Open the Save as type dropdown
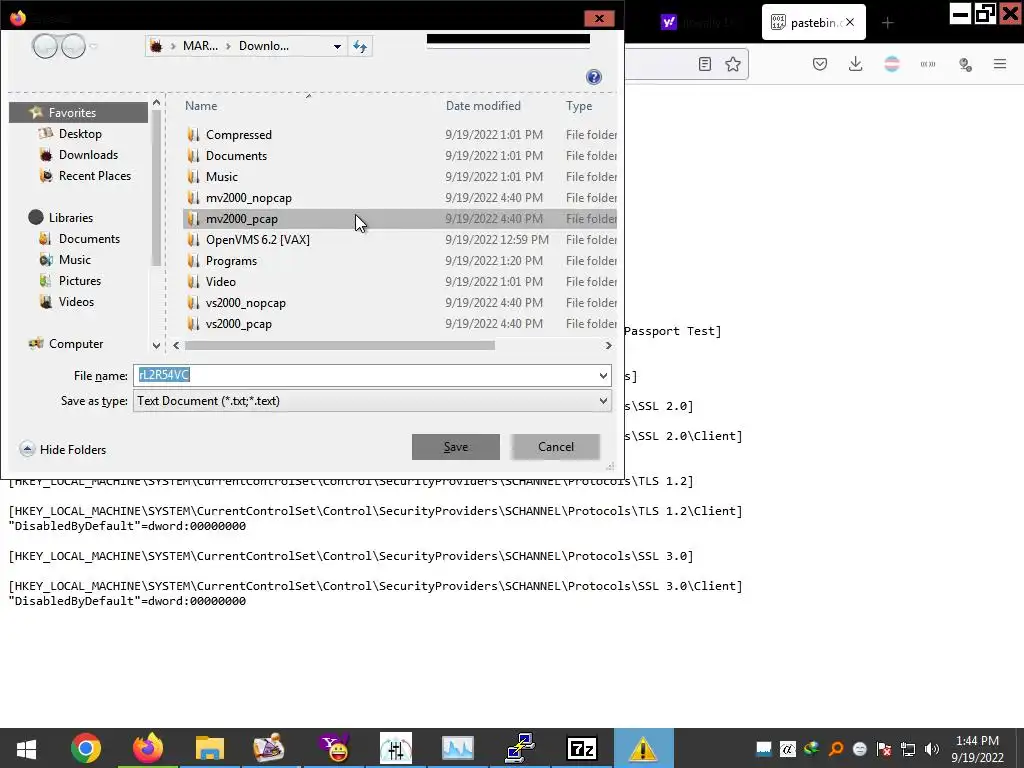 click(x=372, y=401)
